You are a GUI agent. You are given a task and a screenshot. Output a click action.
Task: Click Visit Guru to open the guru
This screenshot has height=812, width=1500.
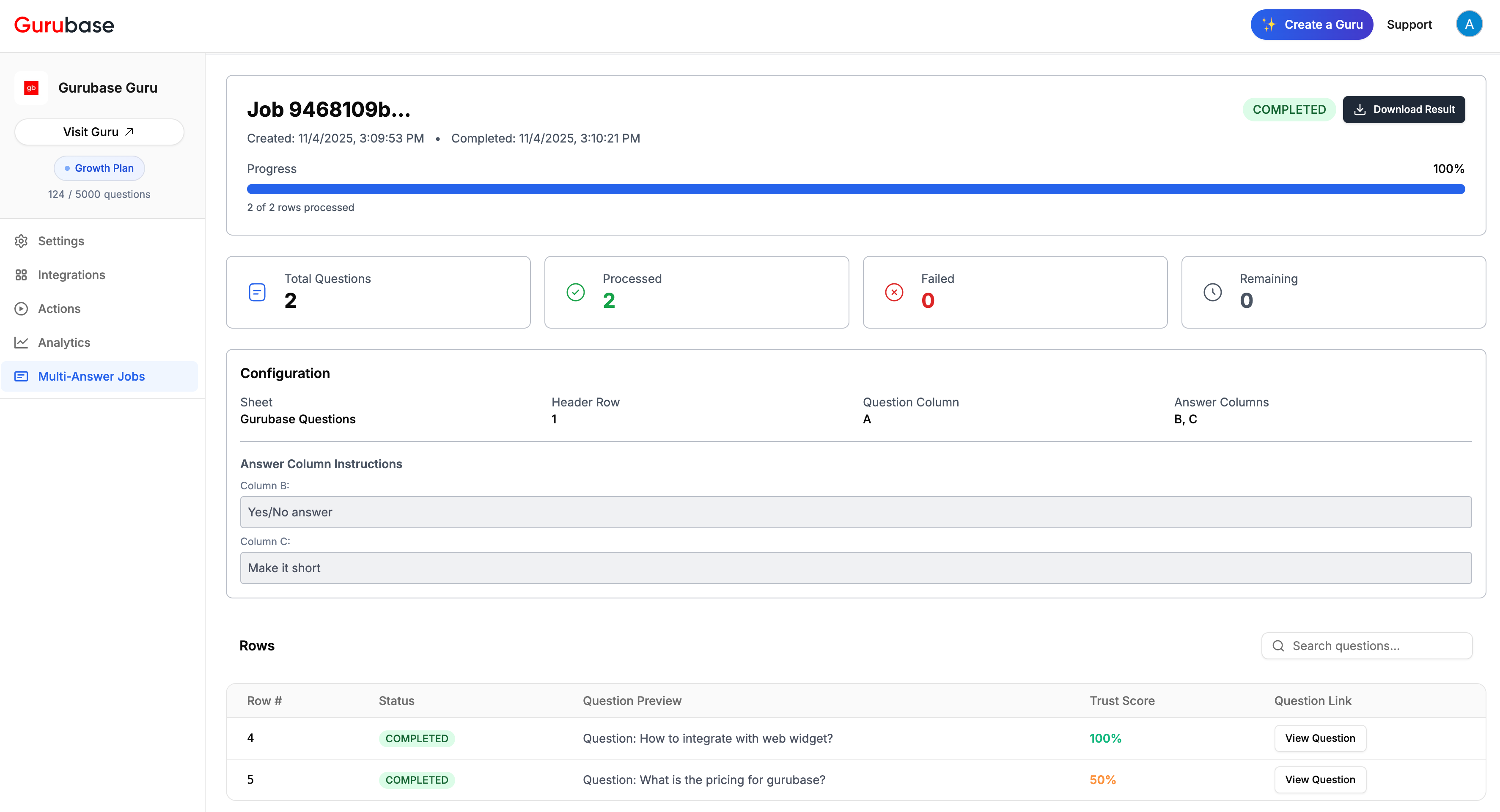click(99, 132)
